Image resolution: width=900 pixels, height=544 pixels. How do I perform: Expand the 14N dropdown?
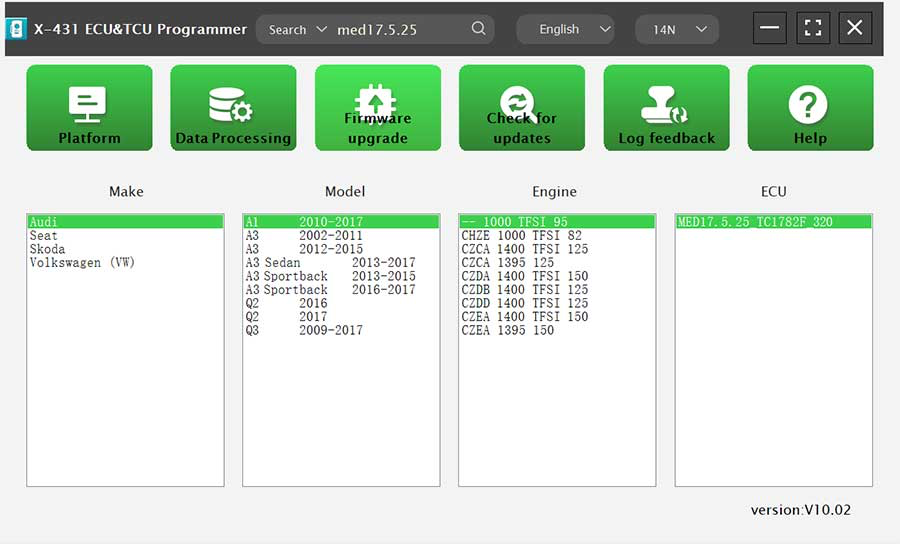coord(676,30)
